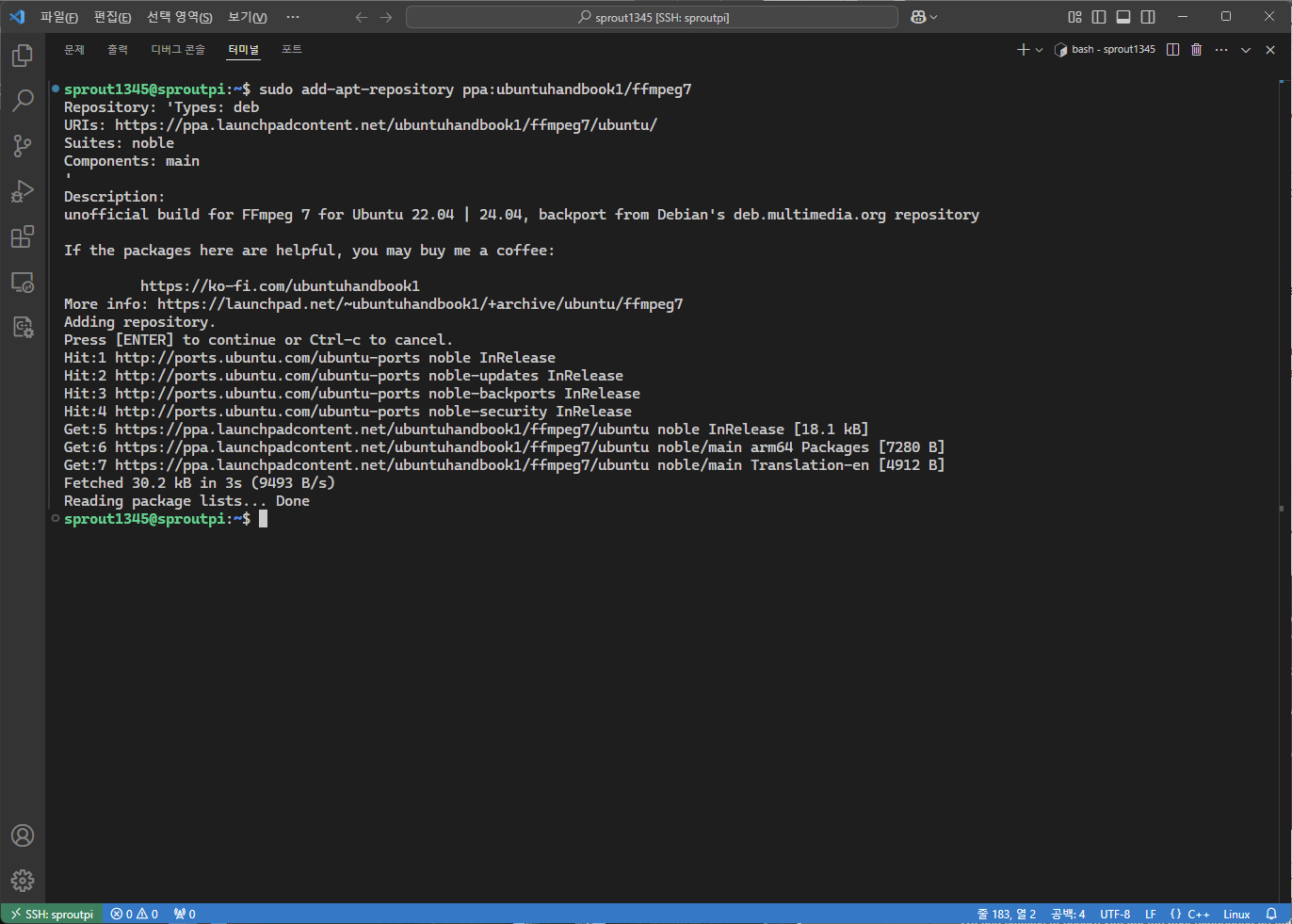Expand the Copilot dropdown chevron

click(x=934, y=17)
